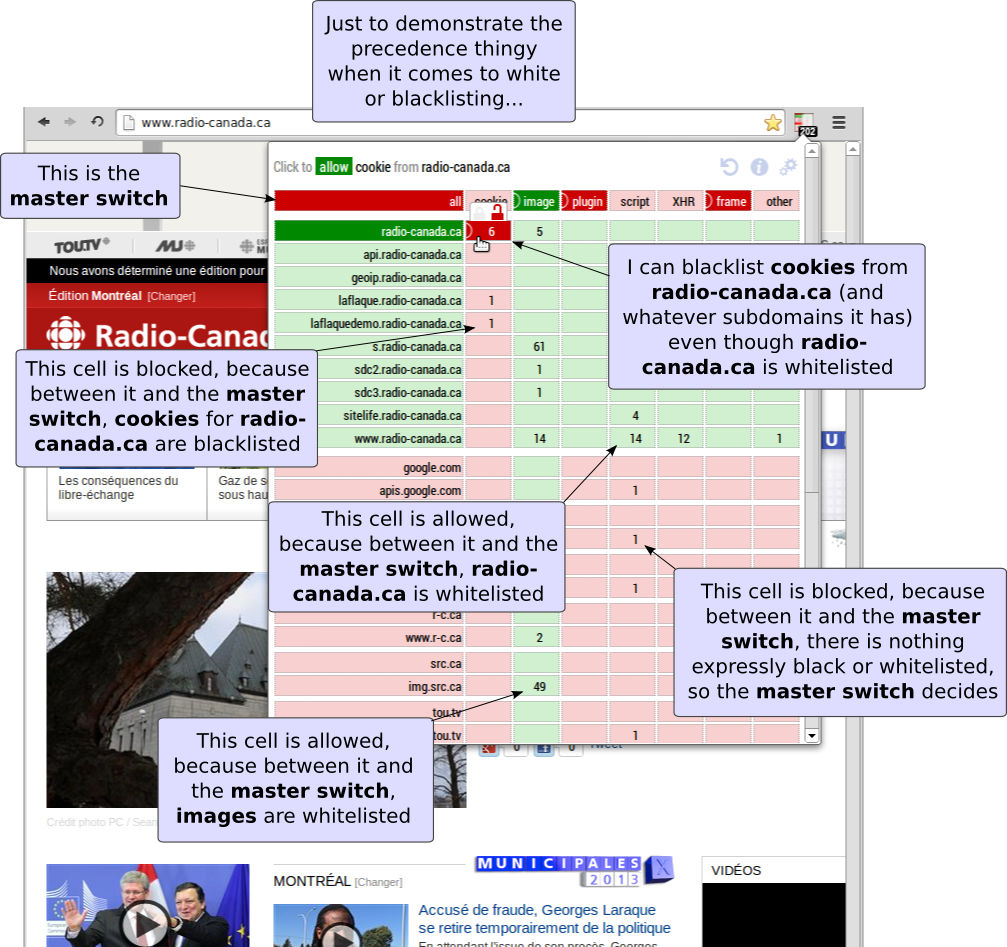Click the apis.google.com script cell showing 1
Screen dimensions: 1007x947
(x=632, y=491)
